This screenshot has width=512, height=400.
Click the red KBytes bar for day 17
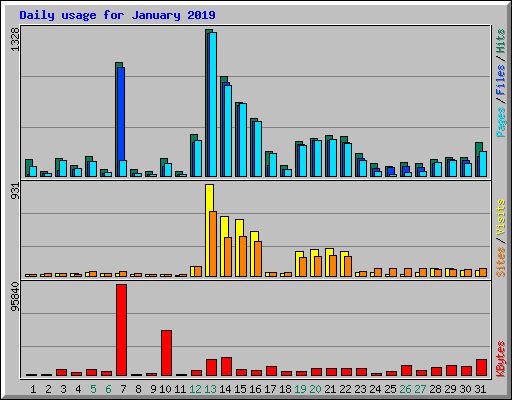[x=271, y=371]
